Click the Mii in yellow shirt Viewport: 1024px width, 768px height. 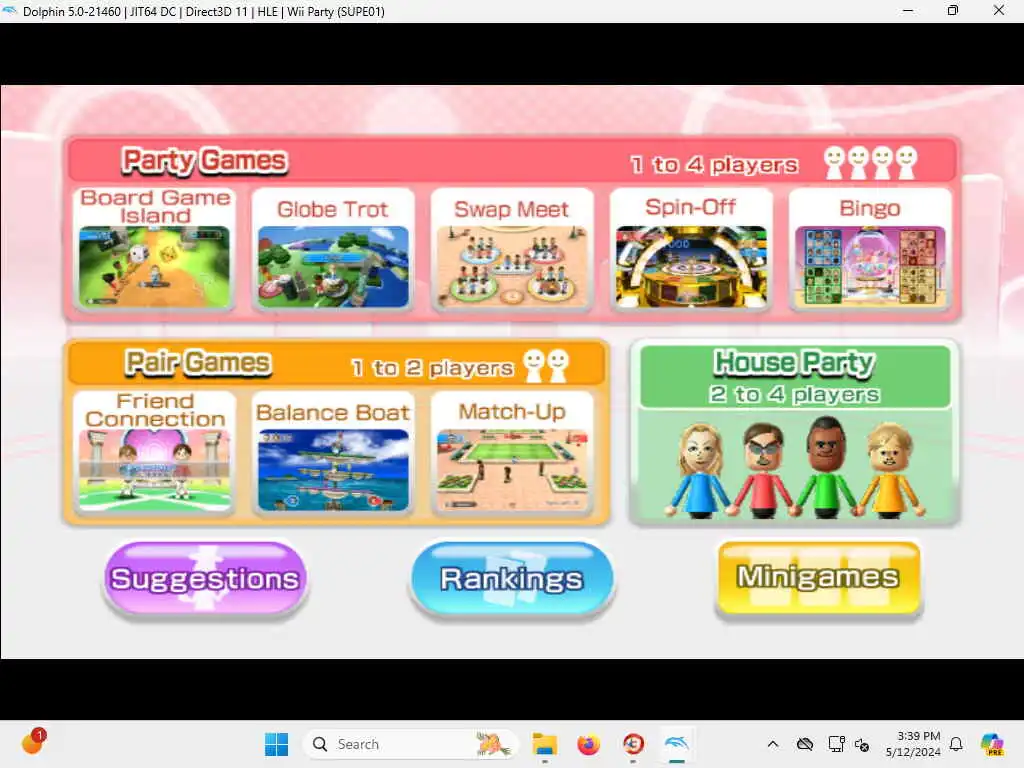click(x=891, y=470)
